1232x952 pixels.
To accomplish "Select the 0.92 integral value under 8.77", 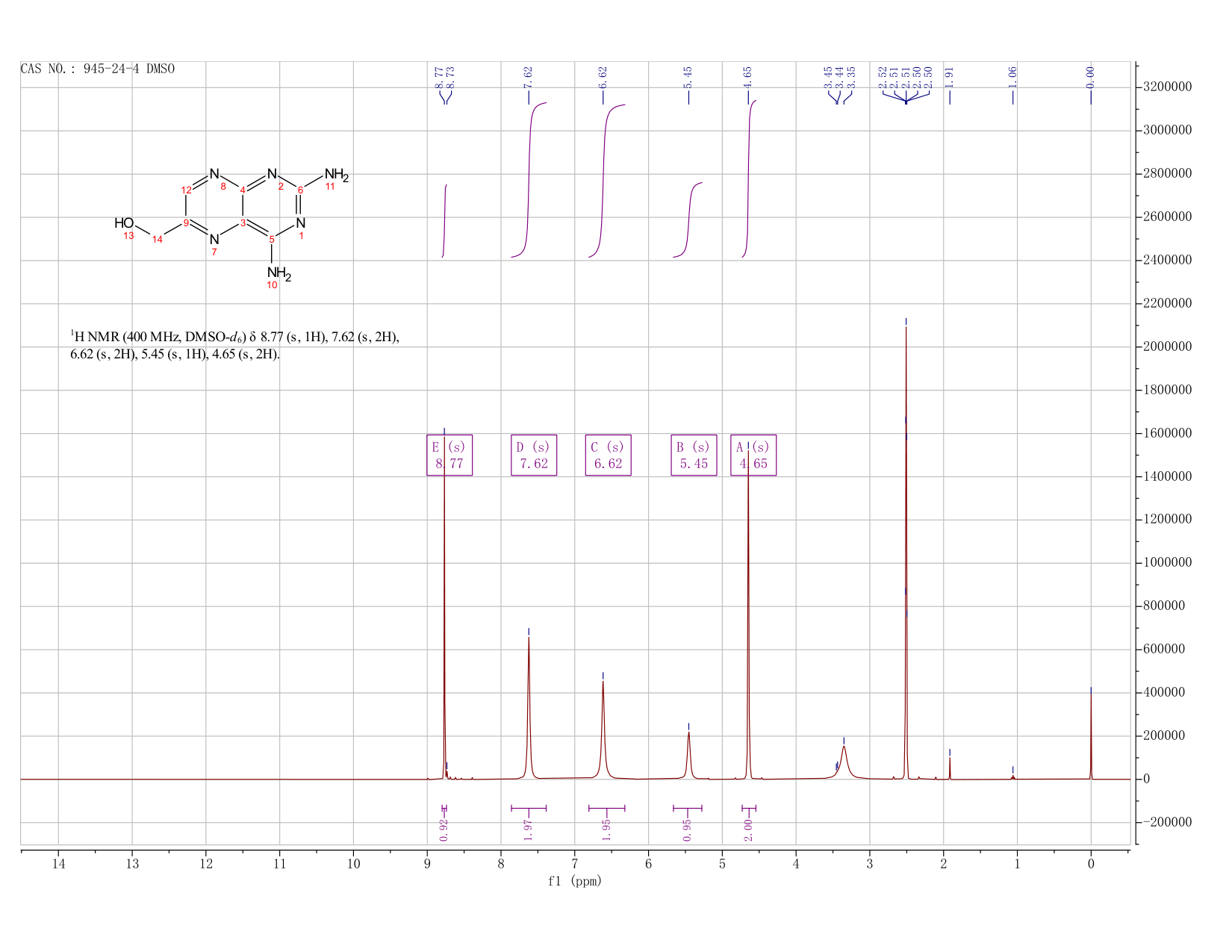I will click(444, 830).
